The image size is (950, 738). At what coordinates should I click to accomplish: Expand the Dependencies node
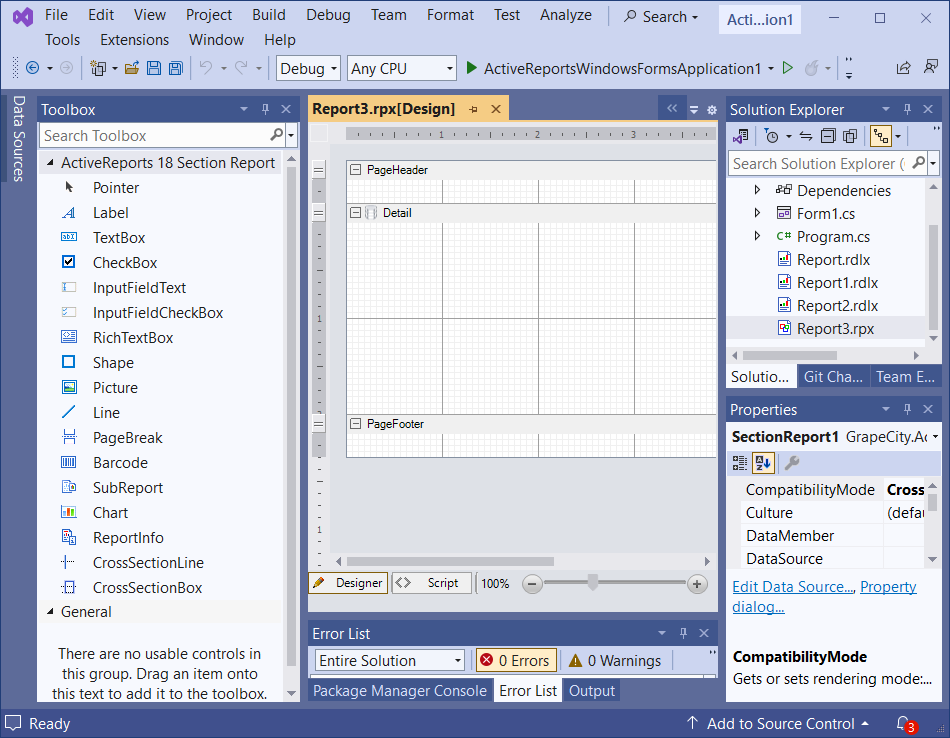tap(757, 190)
